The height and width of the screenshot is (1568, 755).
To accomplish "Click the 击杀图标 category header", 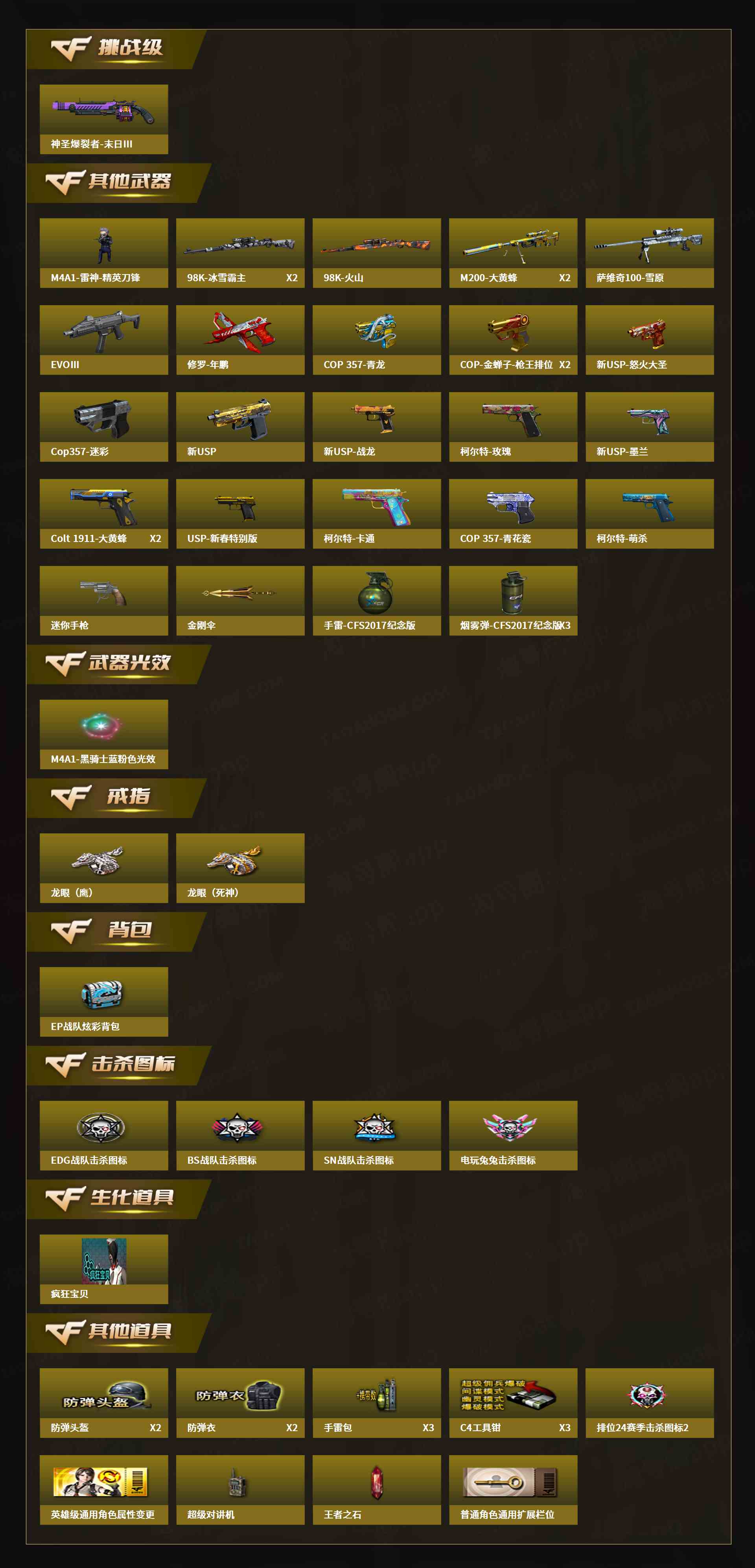I will (118, 1065).
